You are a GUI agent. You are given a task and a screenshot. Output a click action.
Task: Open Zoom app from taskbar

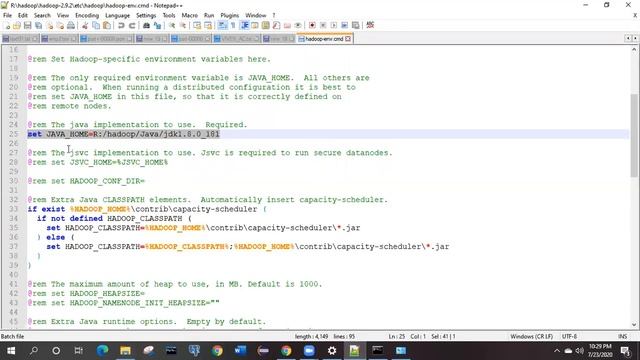pyautogui.click(x=309, y=351)
